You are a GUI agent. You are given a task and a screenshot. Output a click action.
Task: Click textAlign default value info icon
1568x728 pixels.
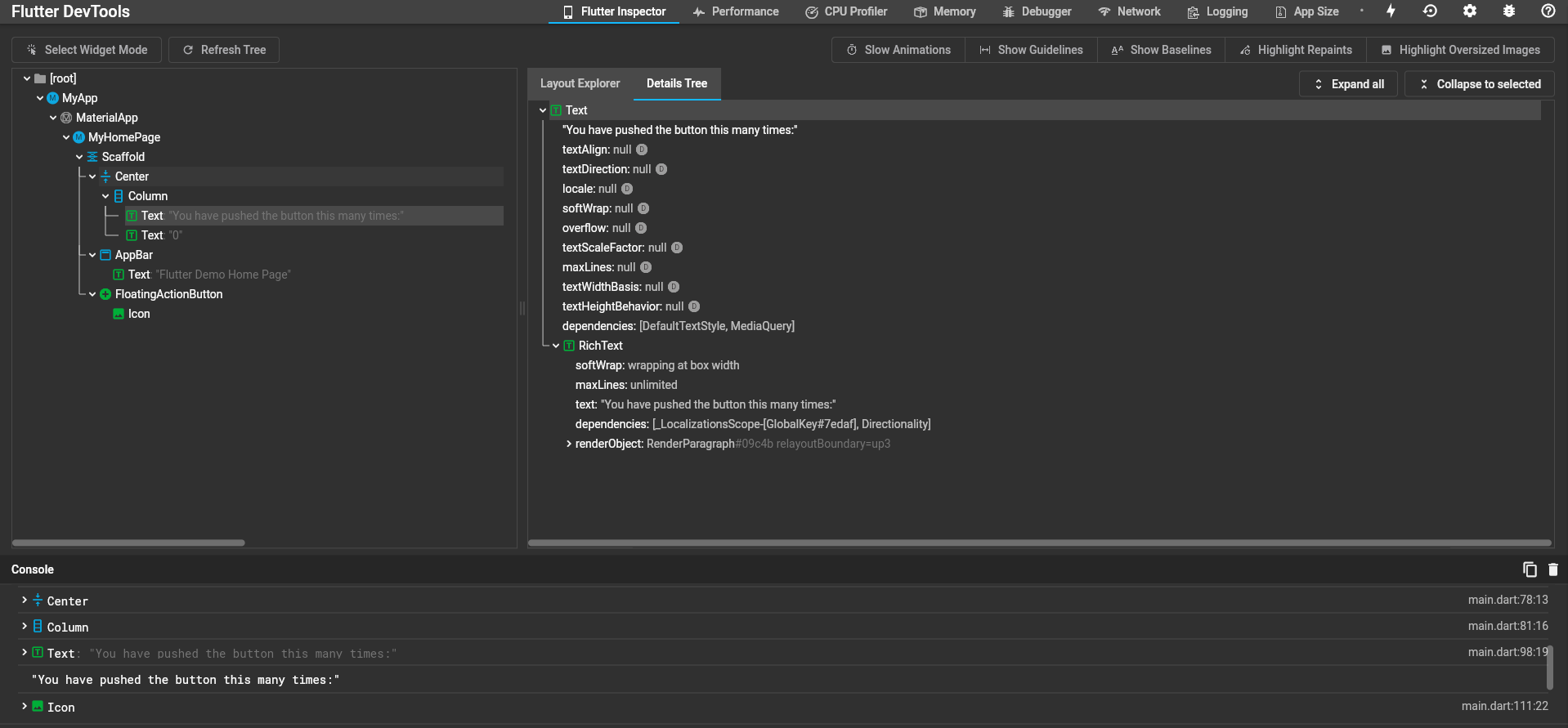tap(642, 150)
